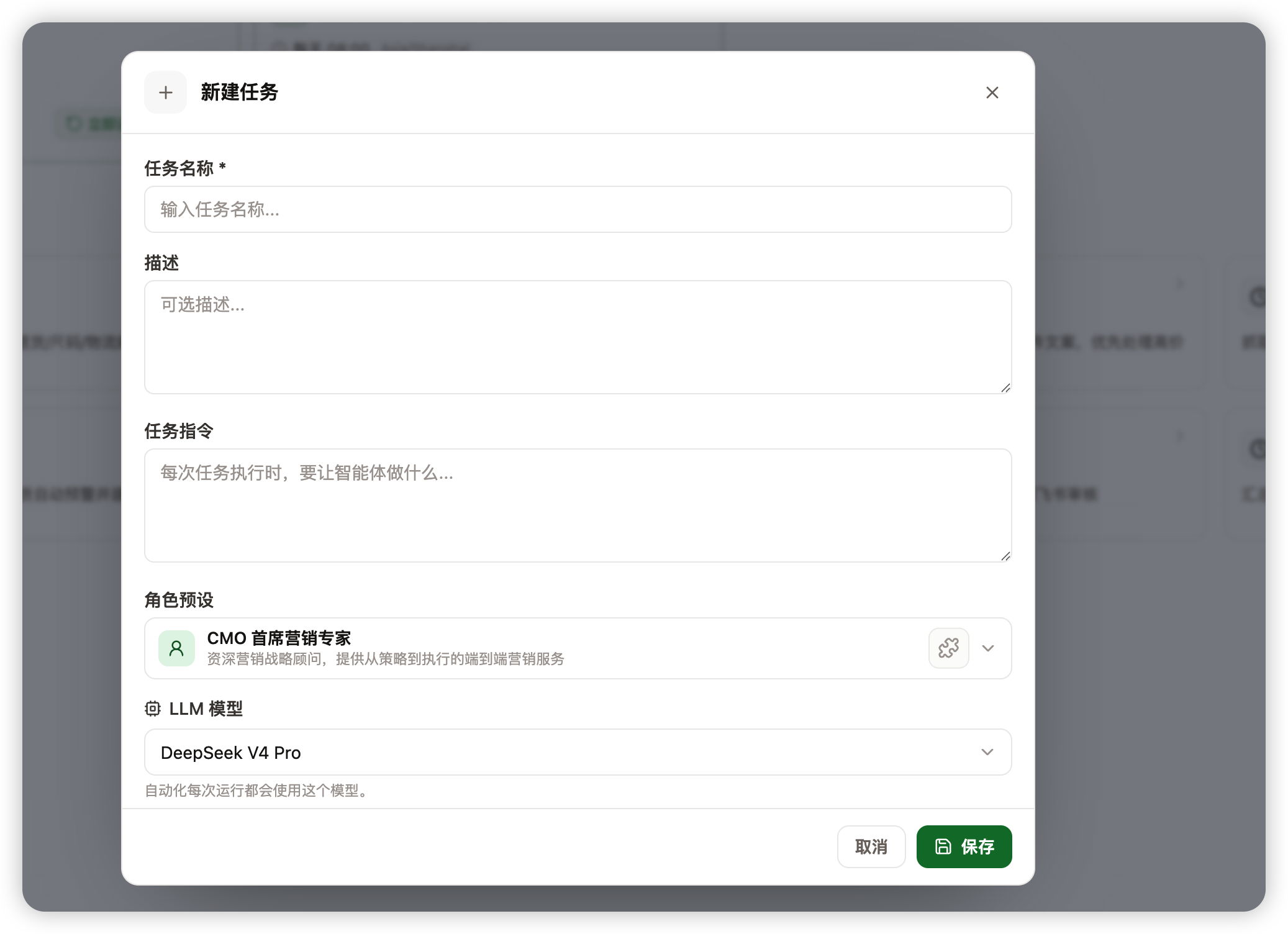1288x934 pixels.
Task: Click the 取消 button
Action: (871, 846)
